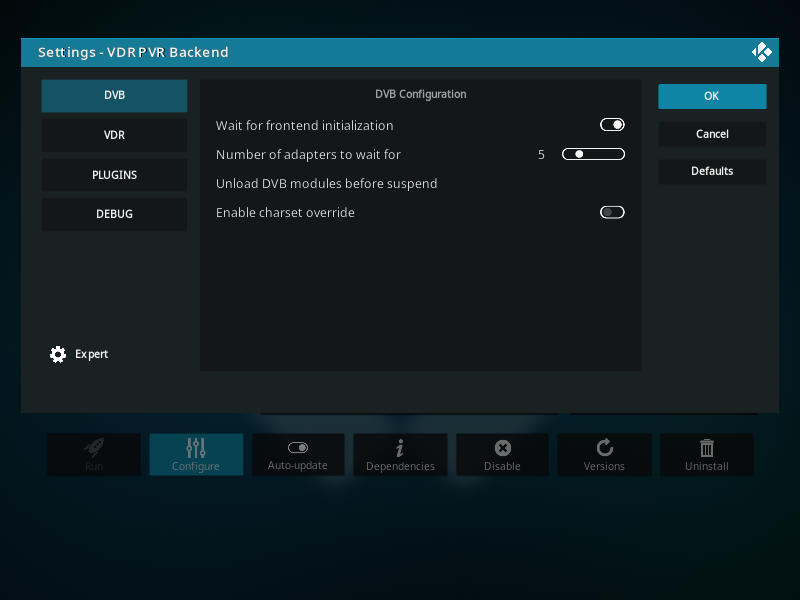
Task: Toggle the Auto-update switch
Action: pyautogui.click(x=298, y=447)
